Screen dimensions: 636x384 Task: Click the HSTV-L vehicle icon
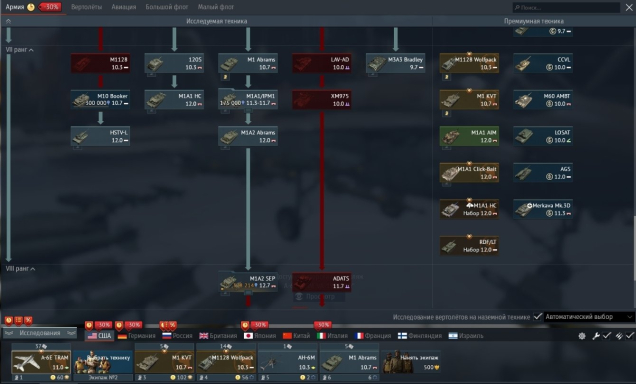101,136
